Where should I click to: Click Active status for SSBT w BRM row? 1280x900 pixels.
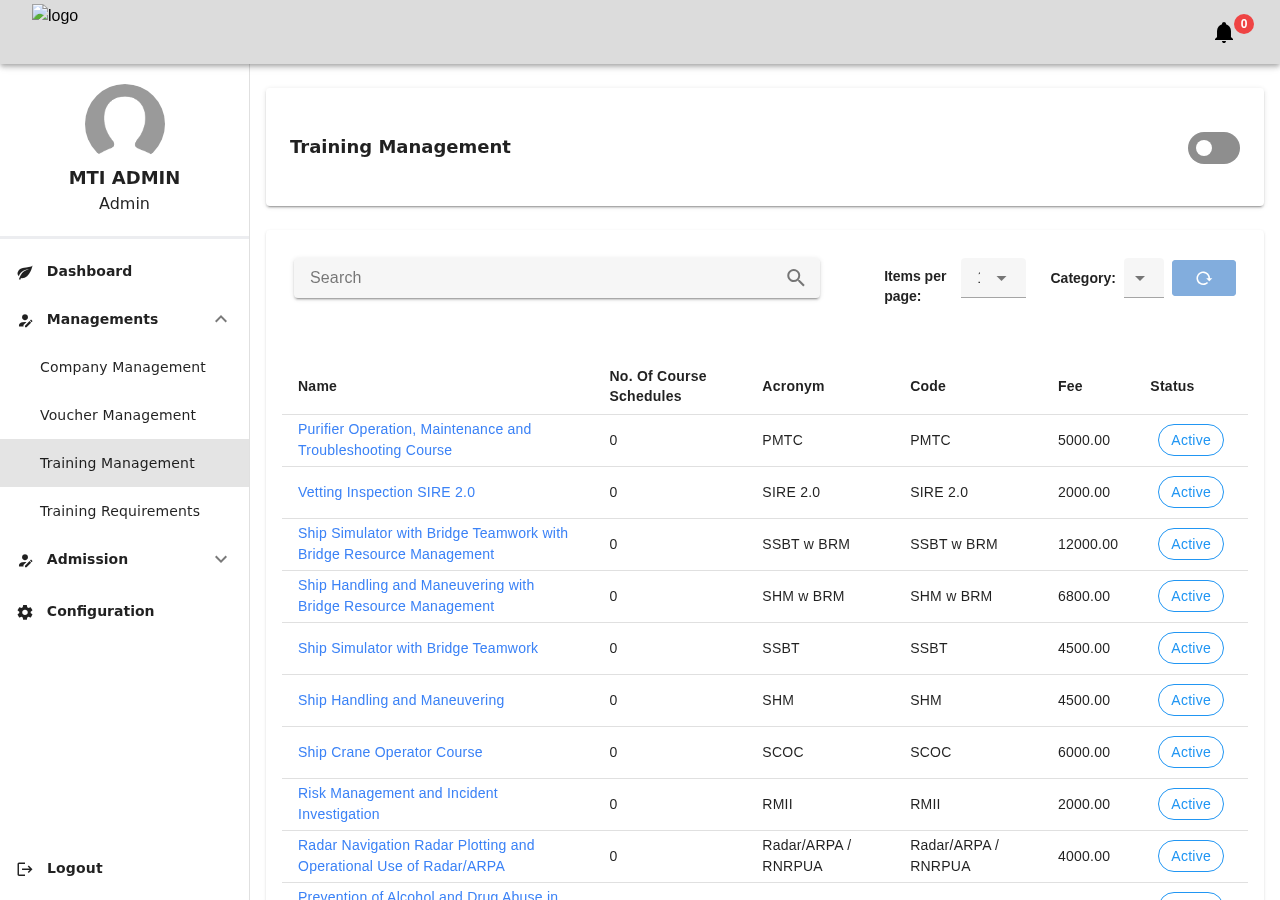click(1191, 544)
